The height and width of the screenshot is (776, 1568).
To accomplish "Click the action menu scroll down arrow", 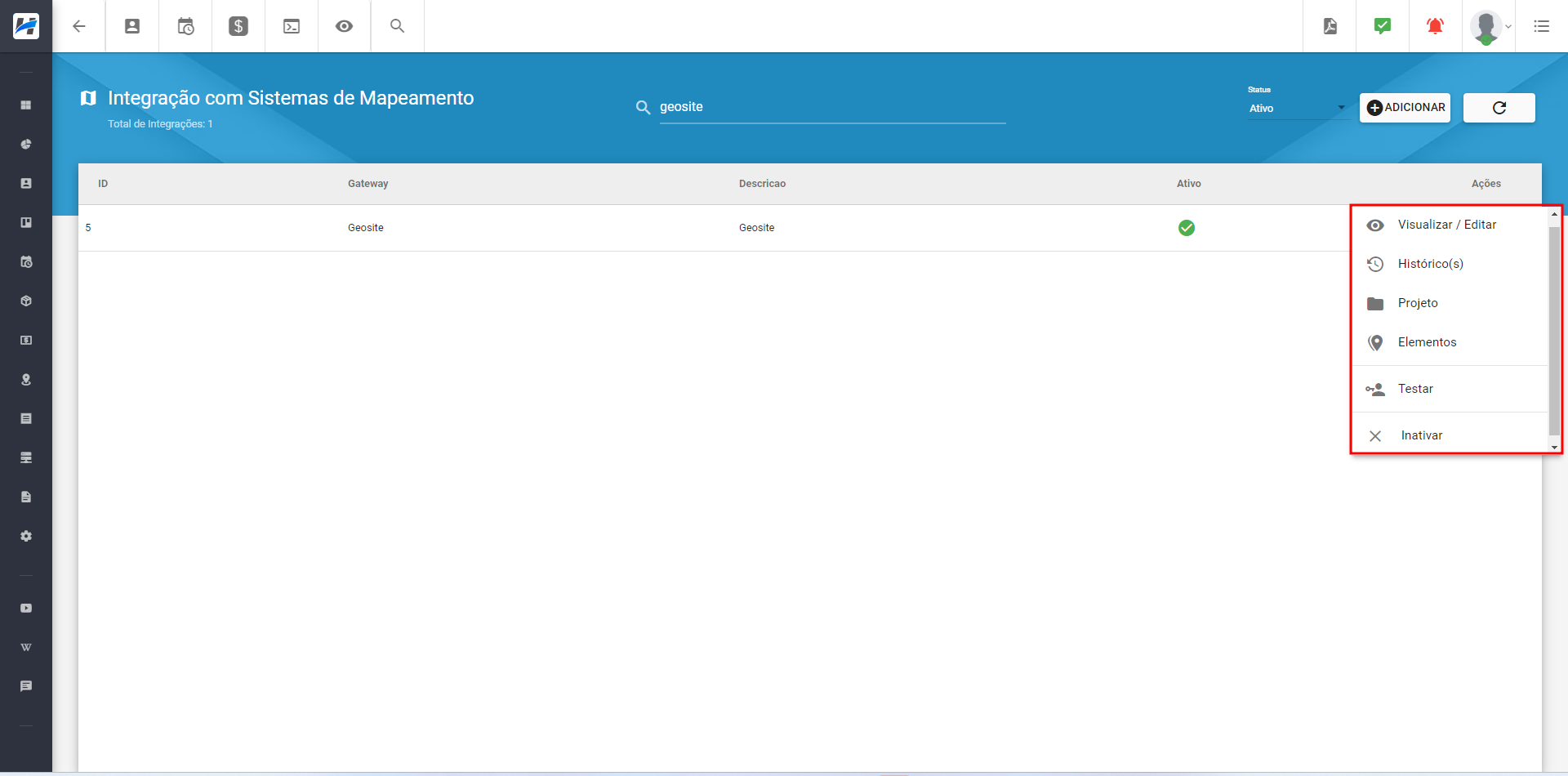I will coord(1554,447).
